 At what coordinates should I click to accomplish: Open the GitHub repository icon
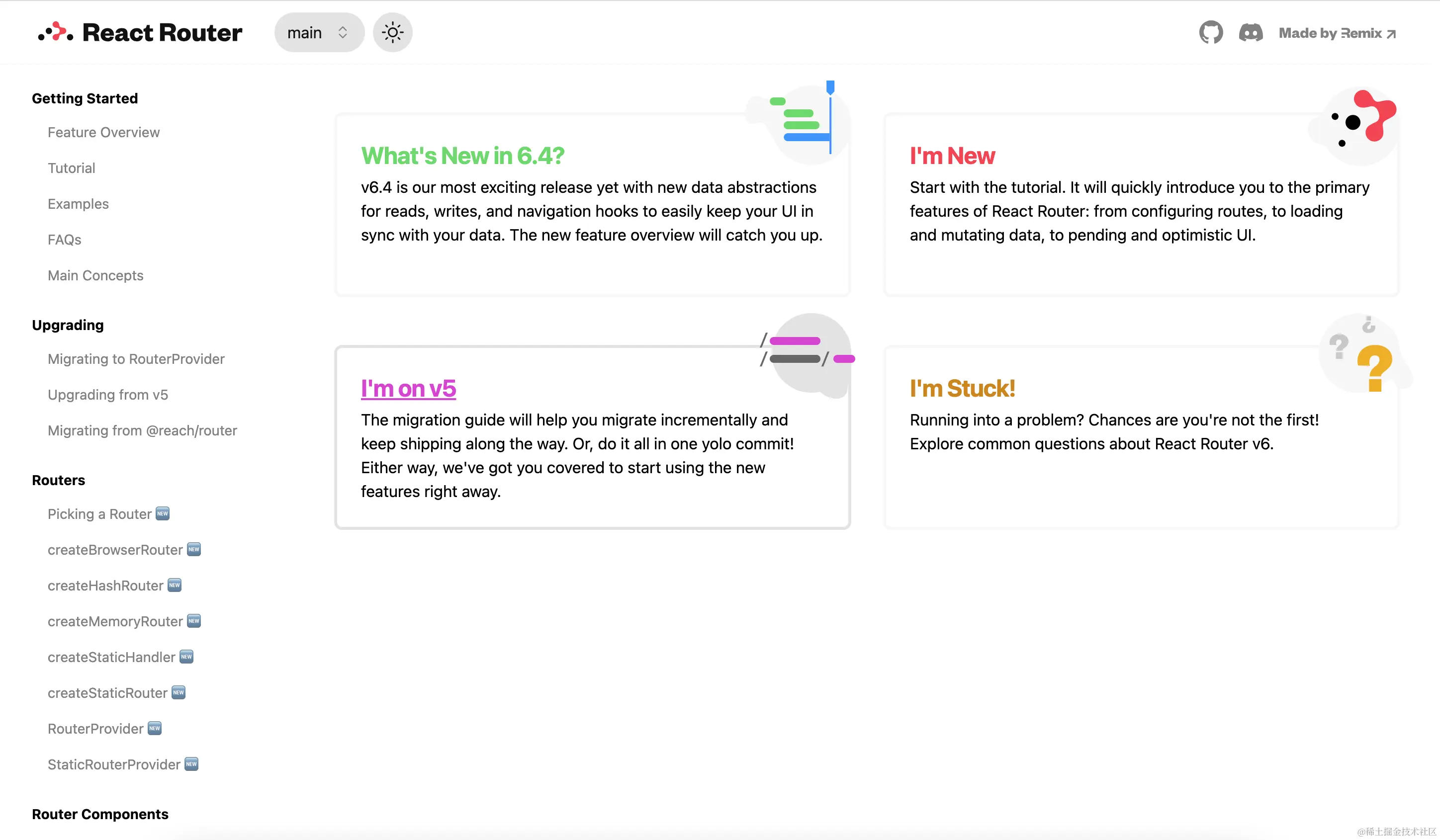pos(1210,32)
